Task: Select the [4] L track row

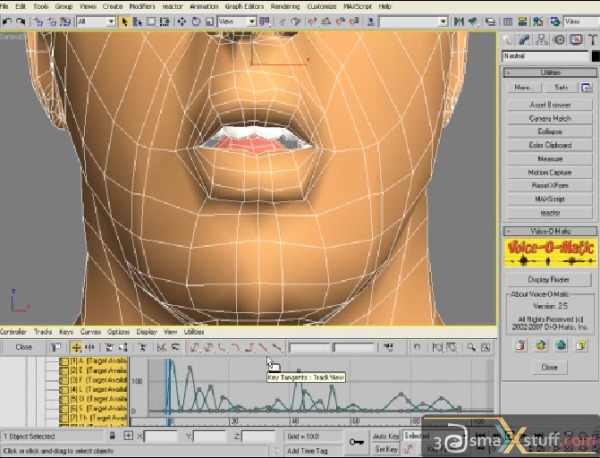Action: pyautogui.click(x=93, y=390)
